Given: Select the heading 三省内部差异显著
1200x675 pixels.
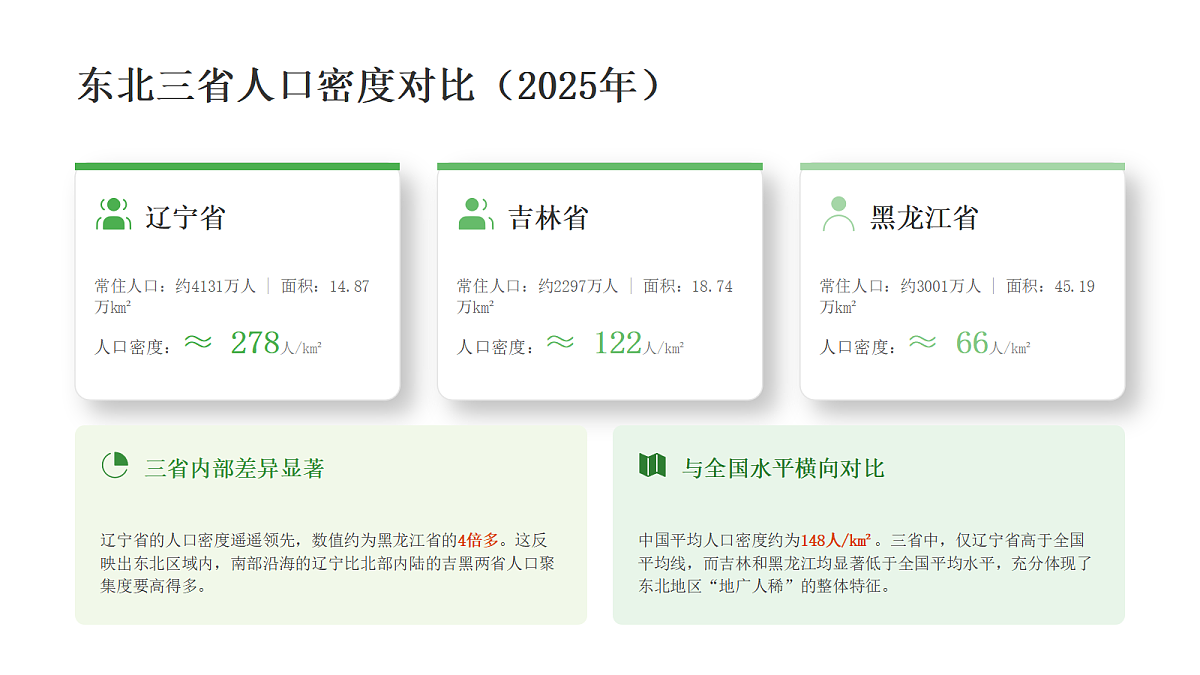Looking at the screenshot, I should [235, 468].
